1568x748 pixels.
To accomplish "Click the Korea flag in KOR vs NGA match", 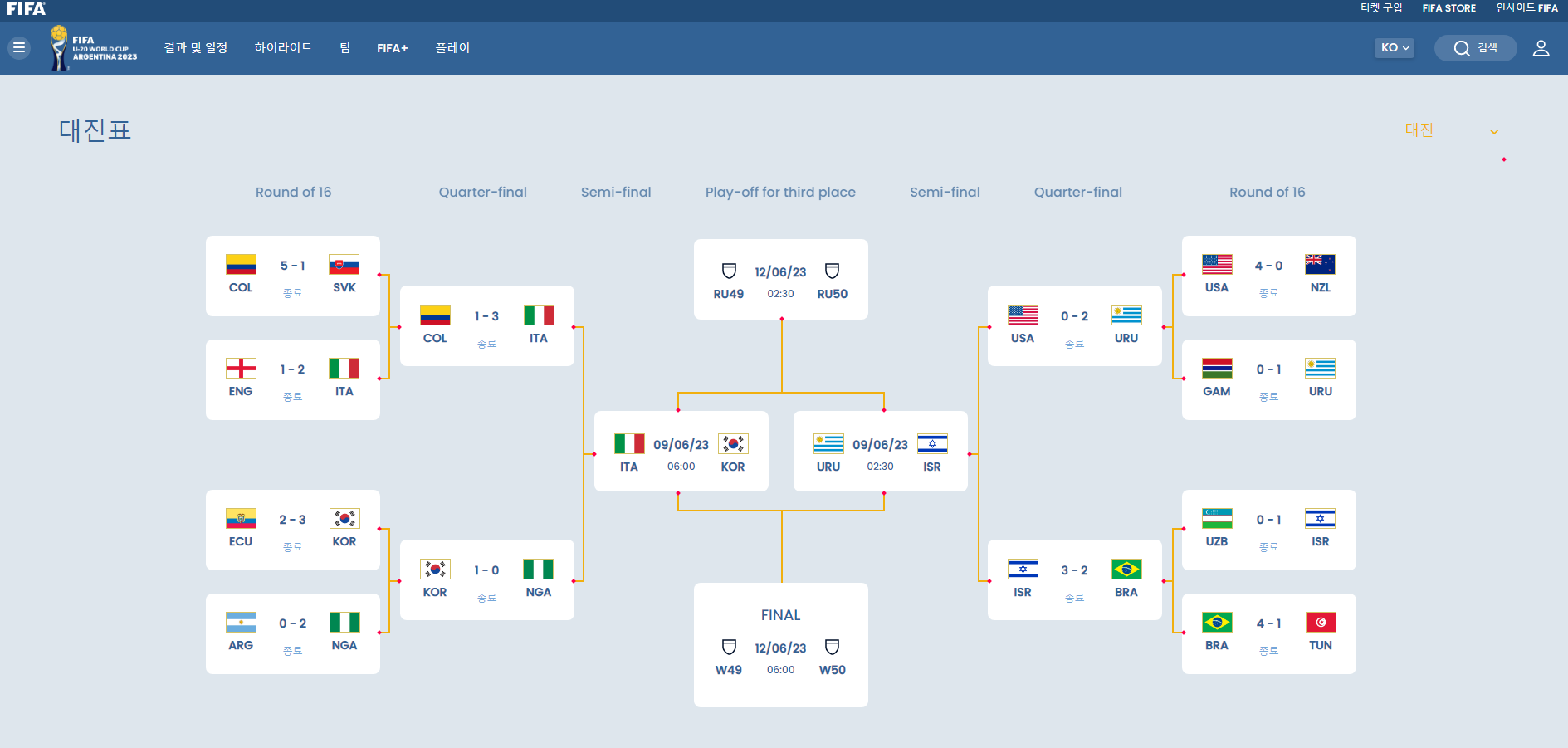I will [x=435, y=570].
